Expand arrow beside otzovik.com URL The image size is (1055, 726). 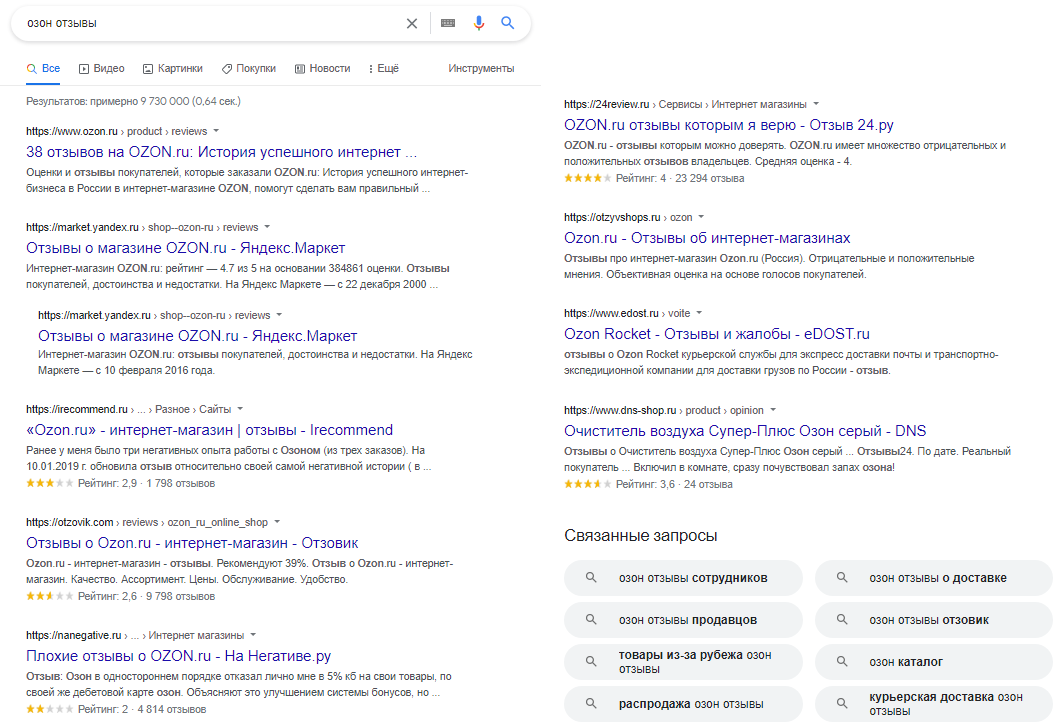277,522
